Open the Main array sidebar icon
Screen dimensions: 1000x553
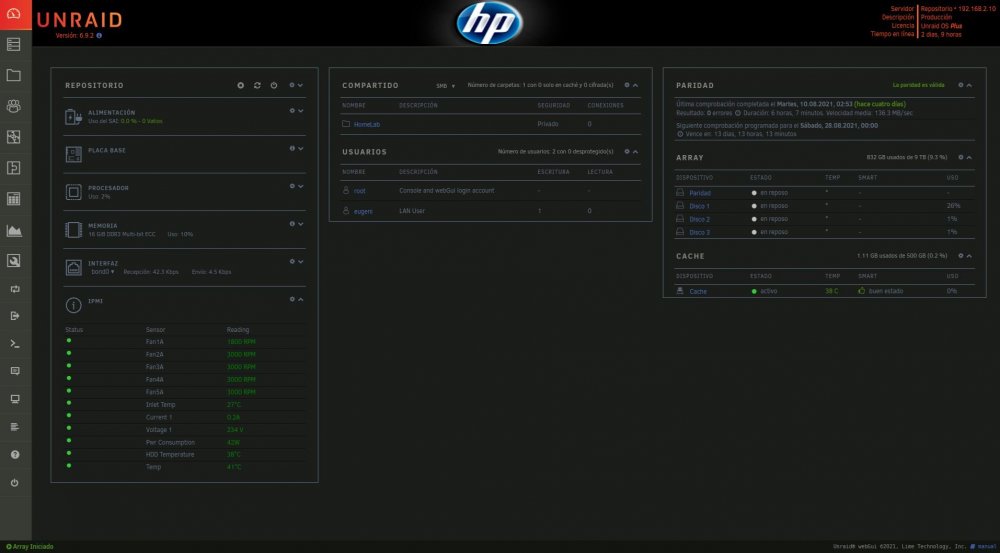coord(13,45)
